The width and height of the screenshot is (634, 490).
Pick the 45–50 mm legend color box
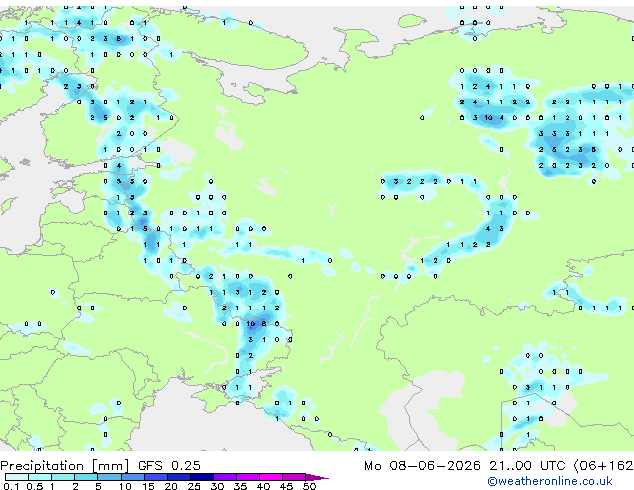click(294, 477)
